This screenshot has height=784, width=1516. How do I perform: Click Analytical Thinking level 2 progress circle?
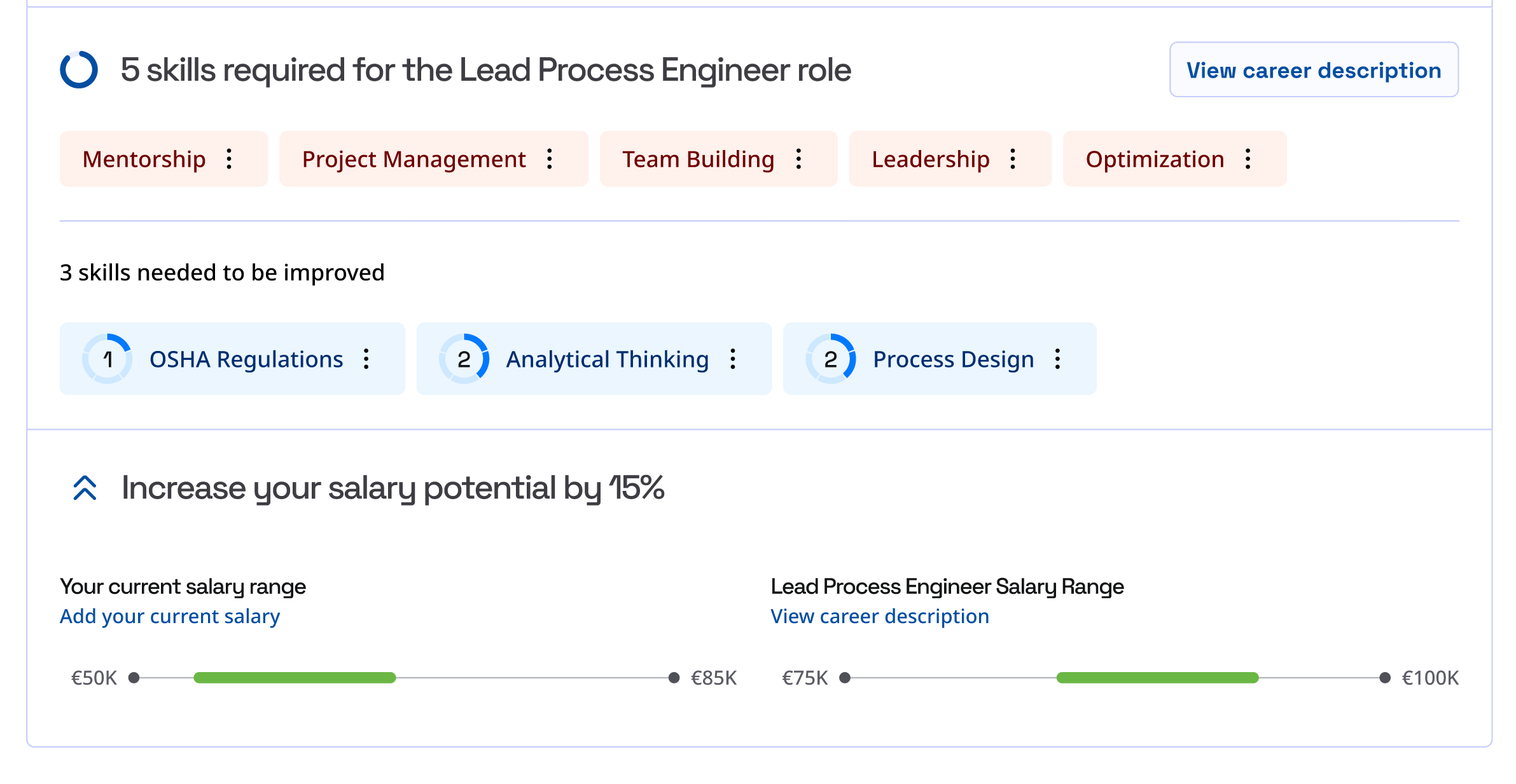(x=464, y=359)
